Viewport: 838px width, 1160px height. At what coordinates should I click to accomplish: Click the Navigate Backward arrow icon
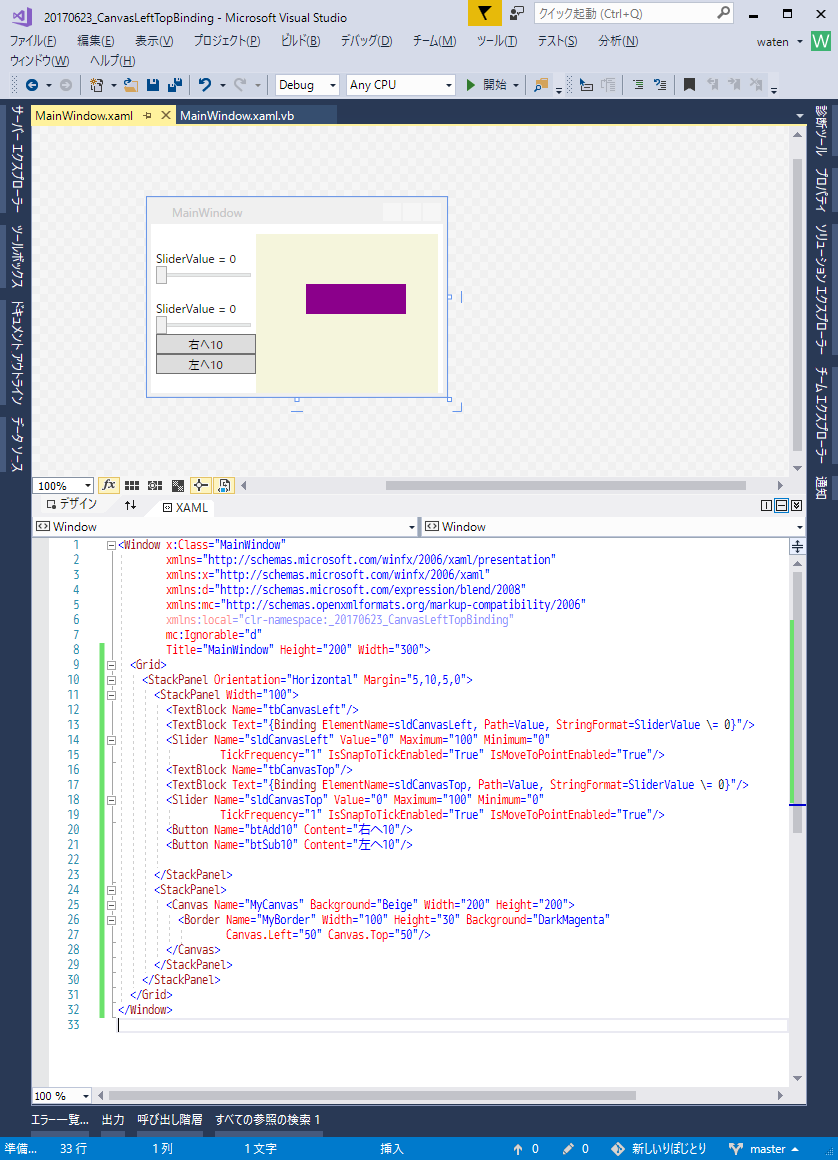coord(32,85)
